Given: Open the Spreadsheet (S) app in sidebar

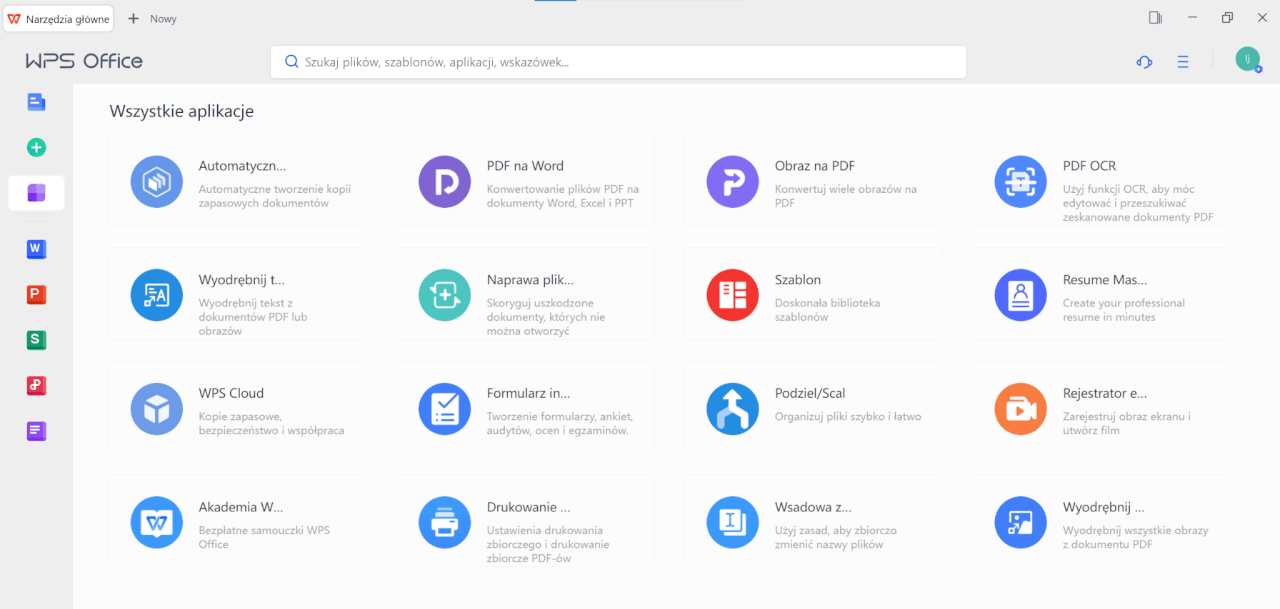Looking at the screenshot, I should (37, 340).
